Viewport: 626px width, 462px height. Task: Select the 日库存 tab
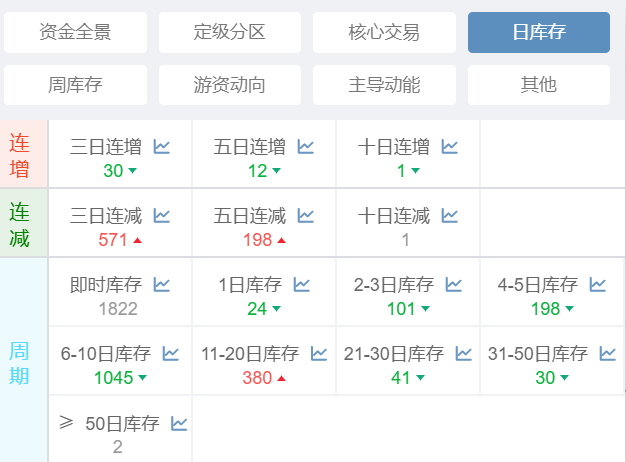(539, 32)
